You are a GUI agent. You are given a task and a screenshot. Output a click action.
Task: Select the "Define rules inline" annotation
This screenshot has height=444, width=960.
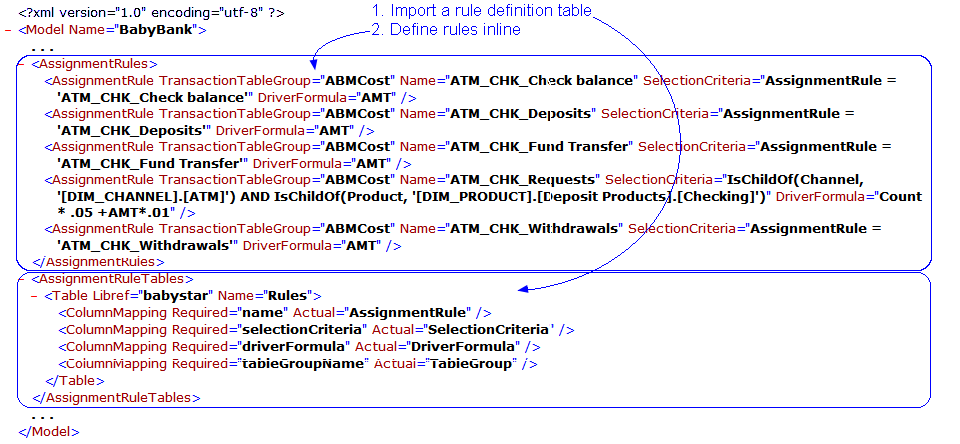446,30
